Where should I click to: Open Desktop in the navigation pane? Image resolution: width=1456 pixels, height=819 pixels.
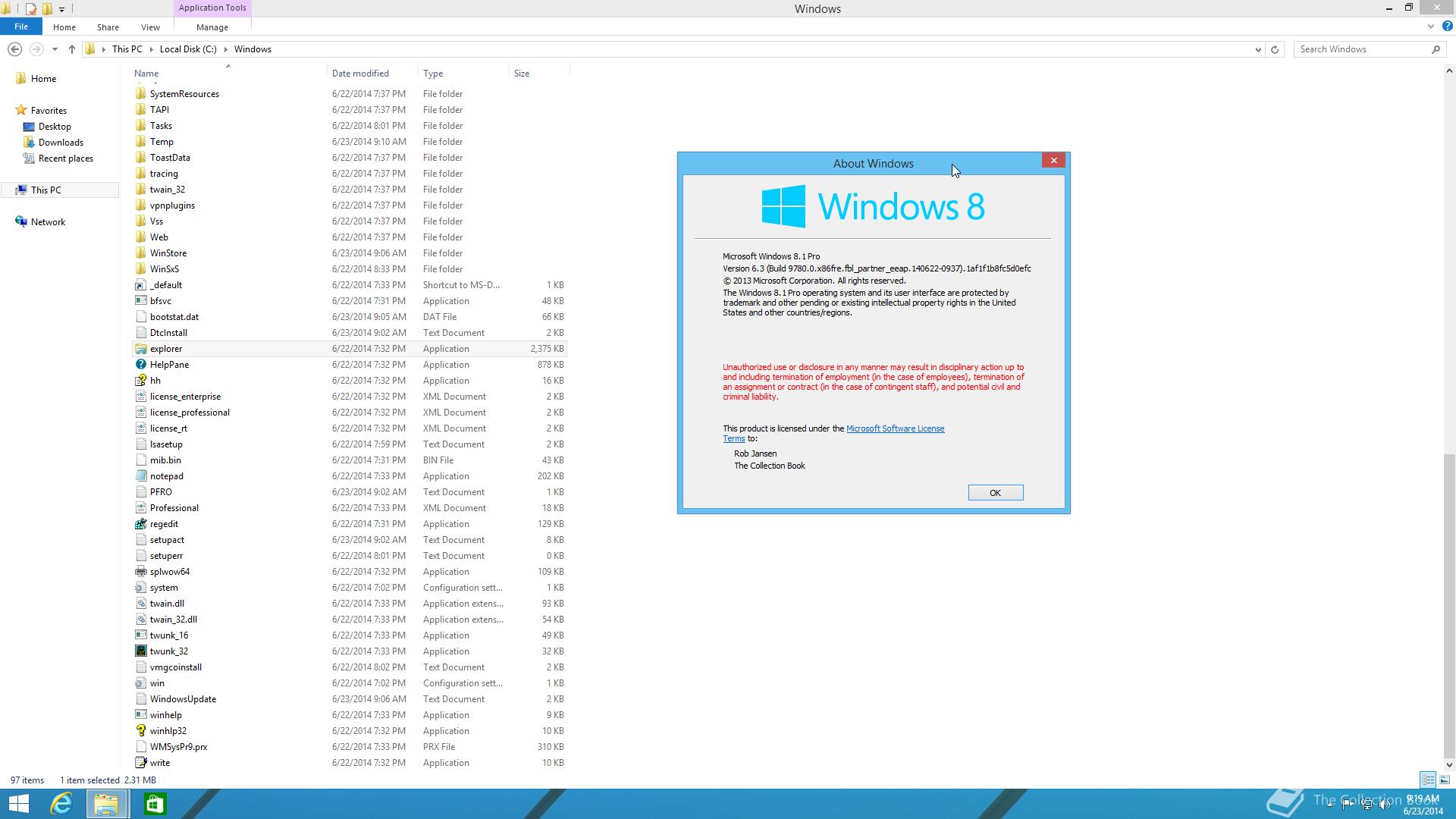[55, 127]
